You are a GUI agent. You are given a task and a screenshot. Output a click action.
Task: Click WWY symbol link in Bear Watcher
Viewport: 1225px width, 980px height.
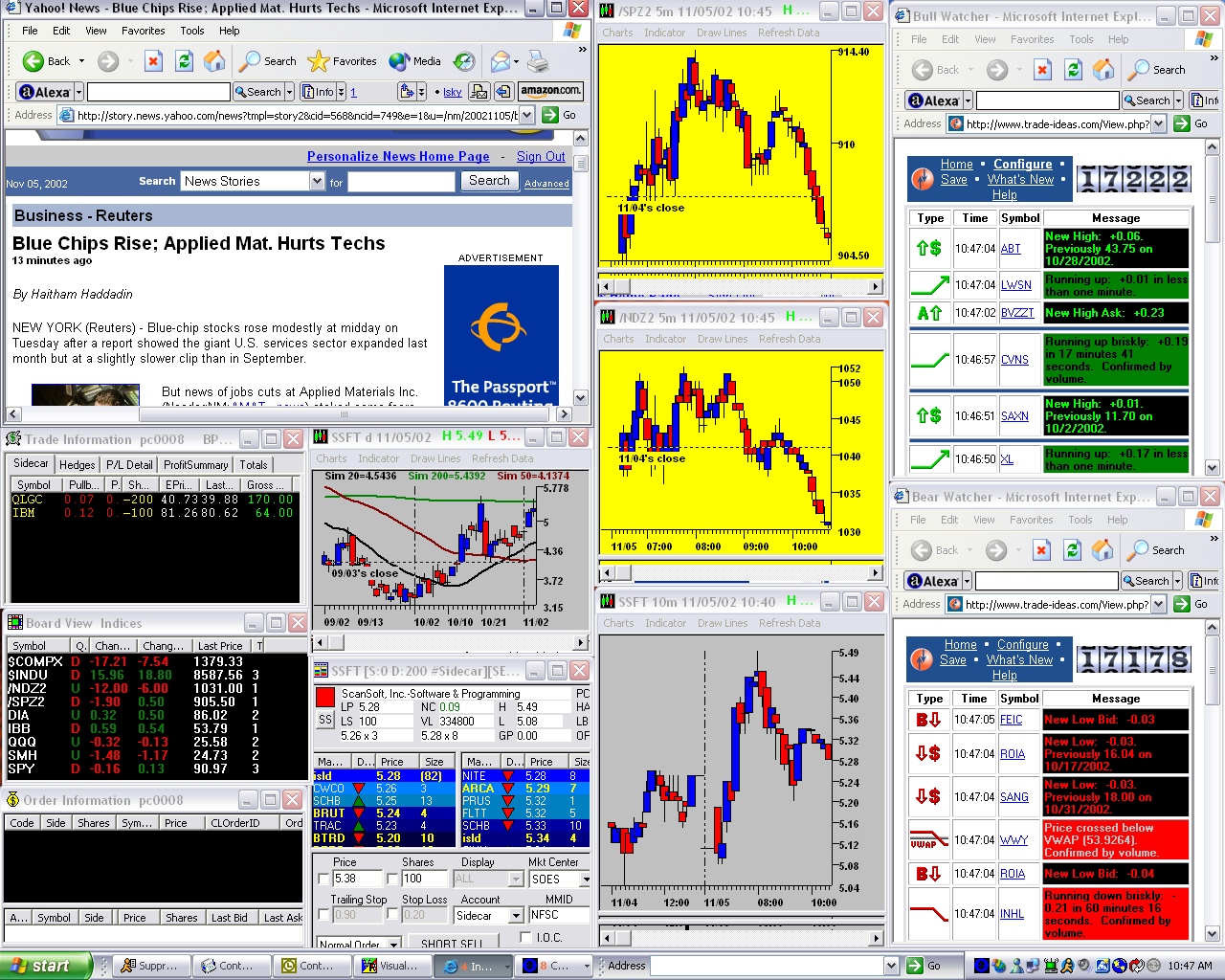1014,840
